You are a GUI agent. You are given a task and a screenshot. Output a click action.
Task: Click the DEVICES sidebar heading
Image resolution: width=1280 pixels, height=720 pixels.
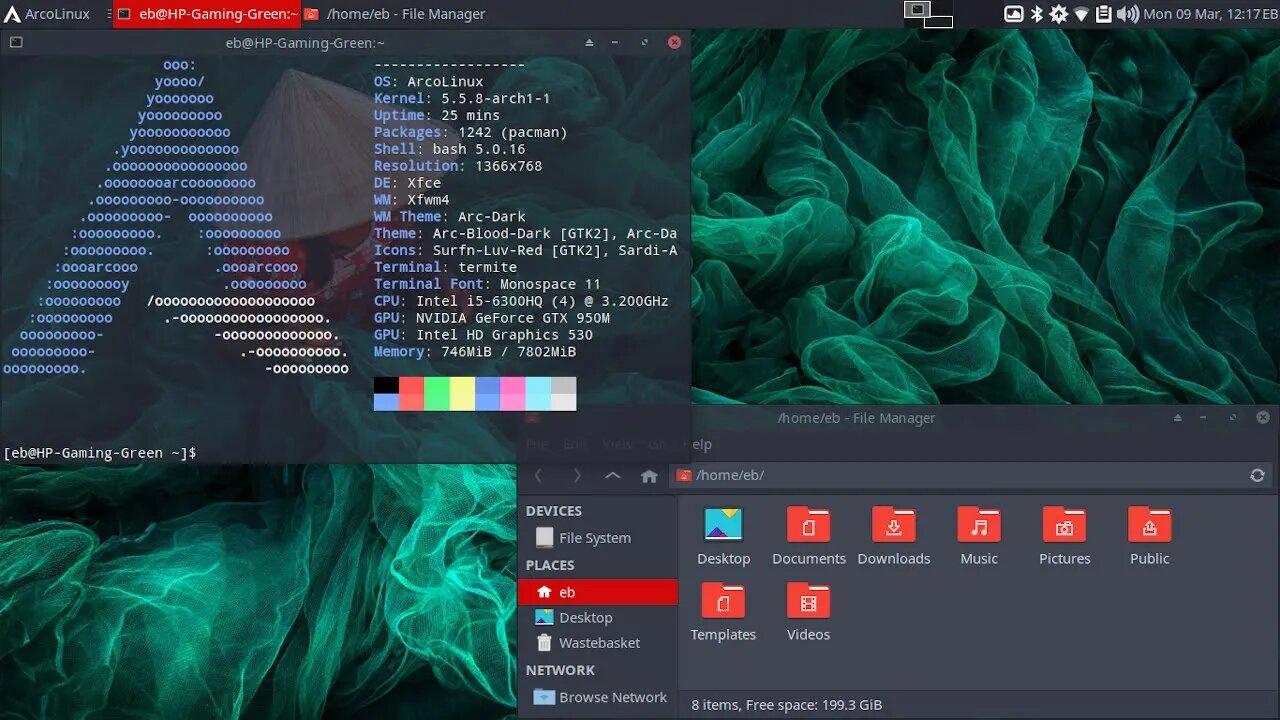[554, 511]
